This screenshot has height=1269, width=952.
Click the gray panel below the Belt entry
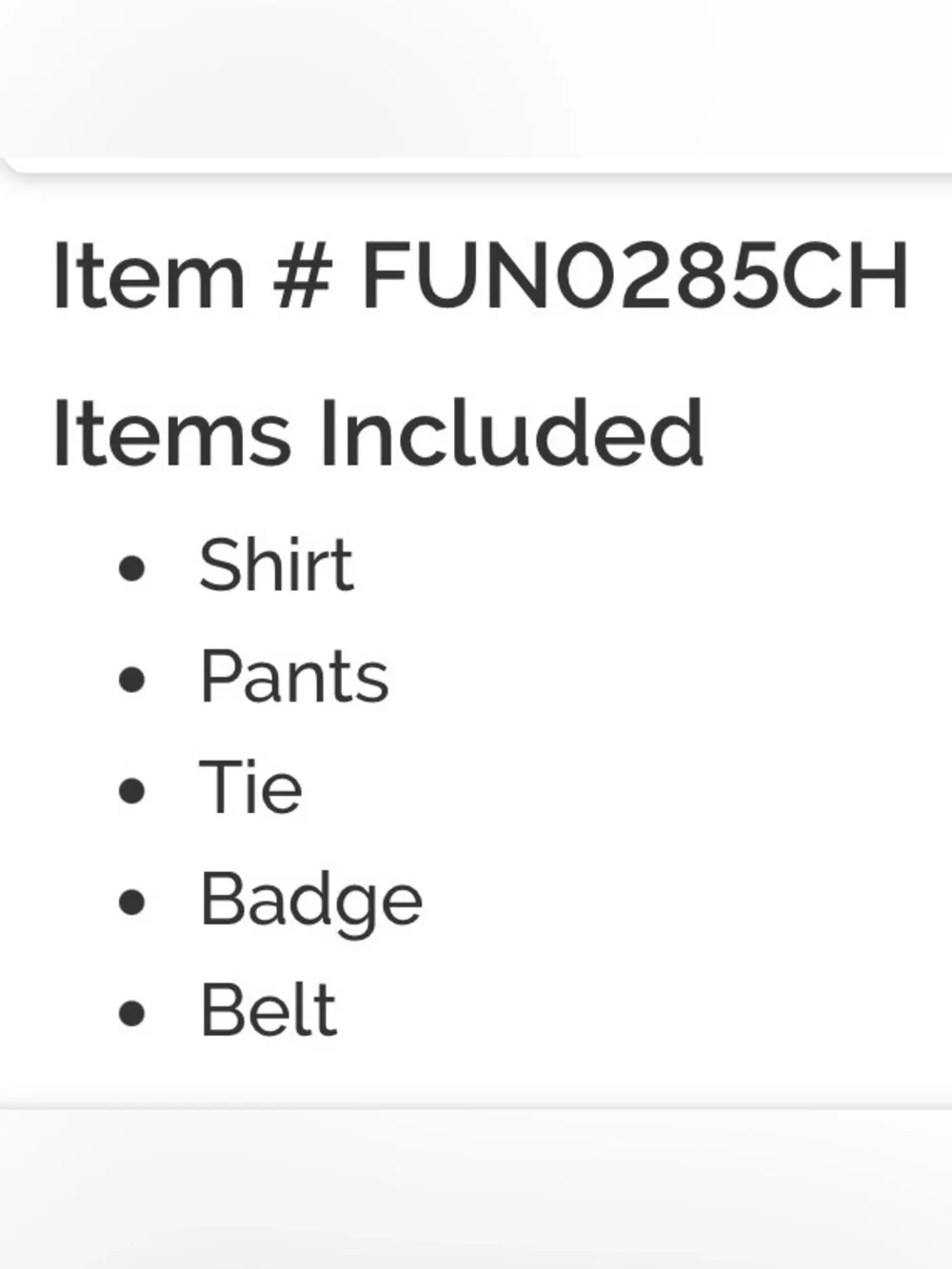tap(476, 1189)
